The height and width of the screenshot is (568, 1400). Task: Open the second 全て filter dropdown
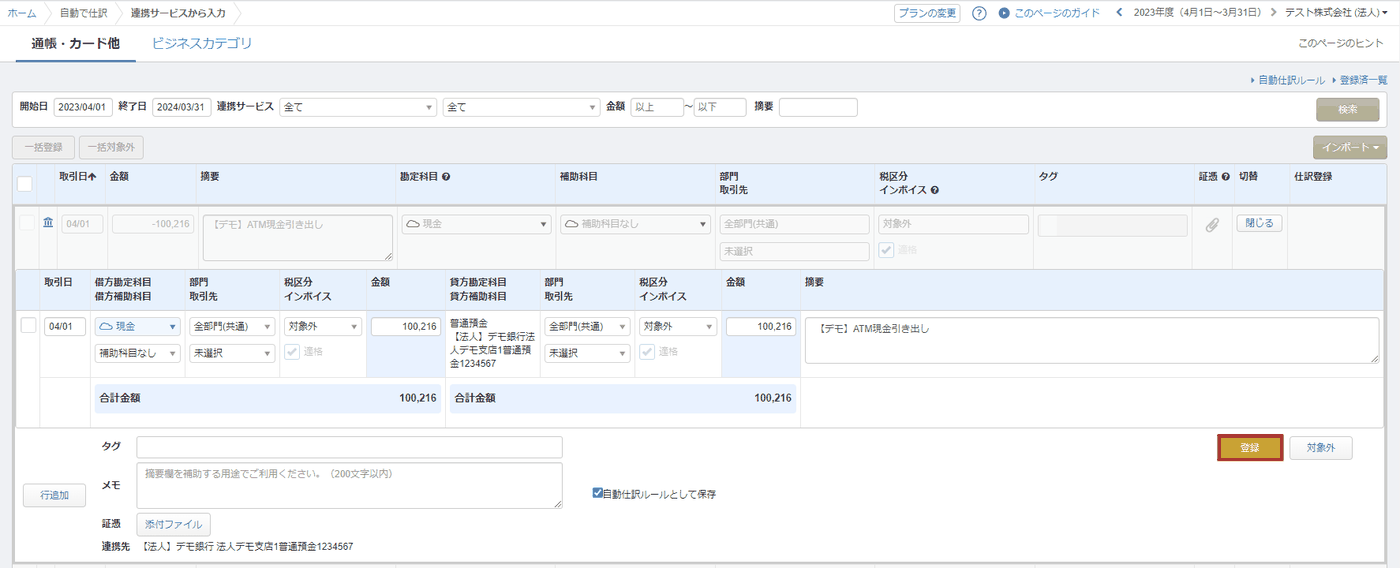(x=520, y=107)
